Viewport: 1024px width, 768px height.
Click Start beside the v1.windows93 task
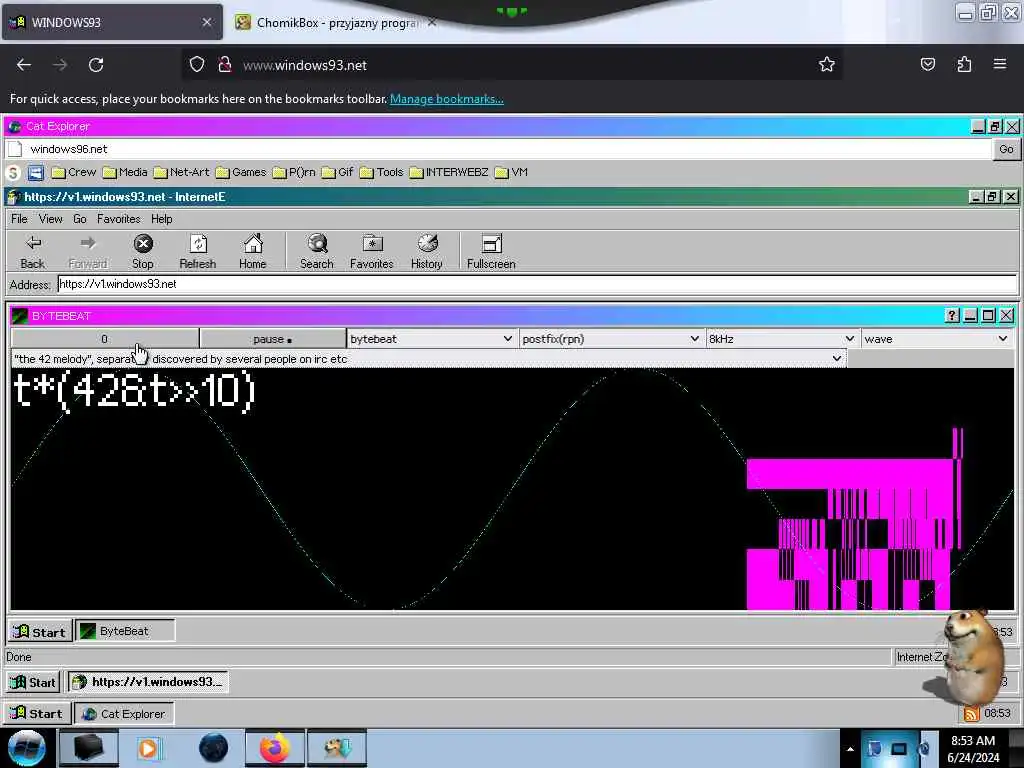tap(34, 682)
